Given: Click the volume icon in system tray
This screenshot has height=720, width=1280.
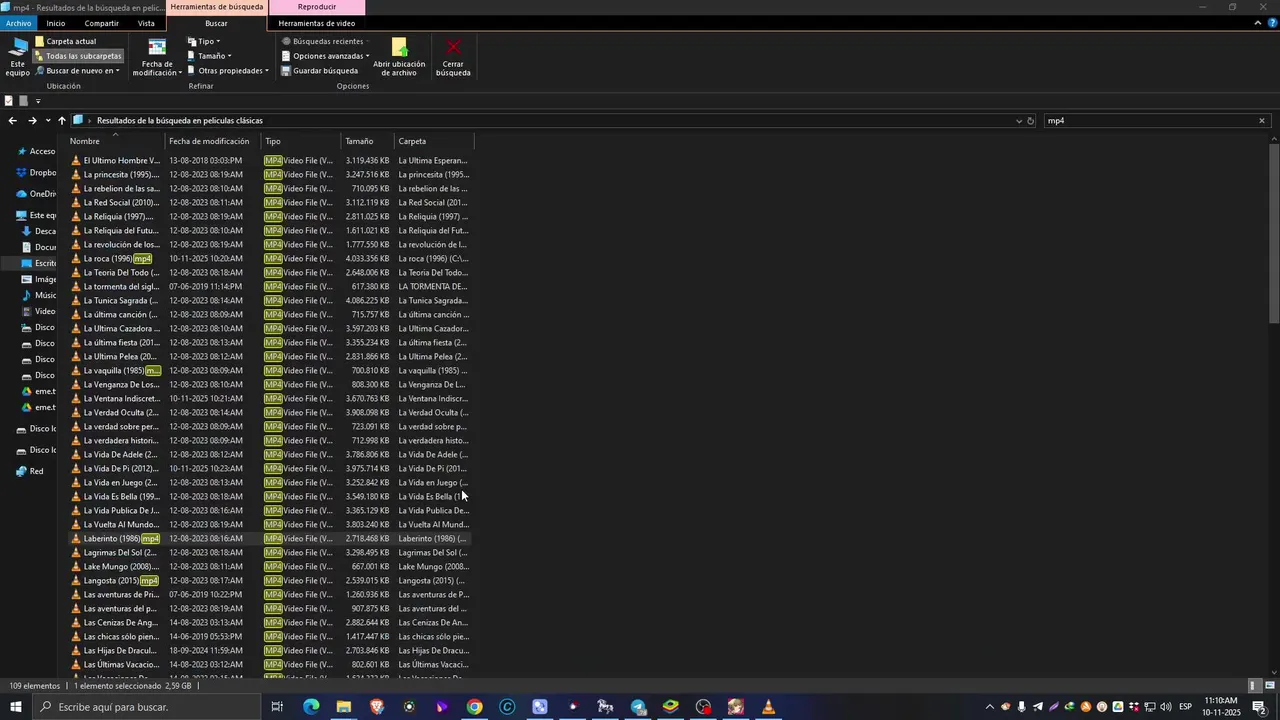Looking at the screenshot, I should tap(1166, 707).
